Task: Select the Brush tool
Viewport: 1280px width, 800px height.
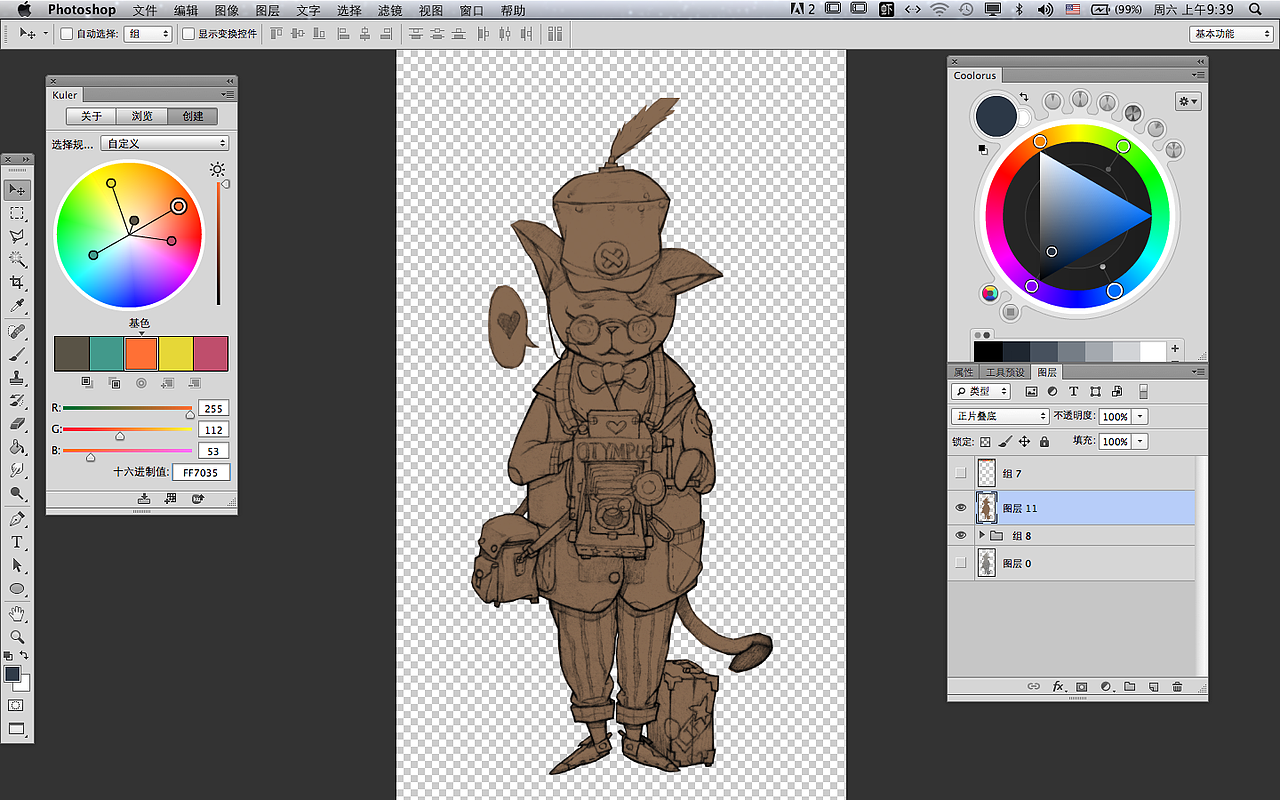Action: coord(17,355)
